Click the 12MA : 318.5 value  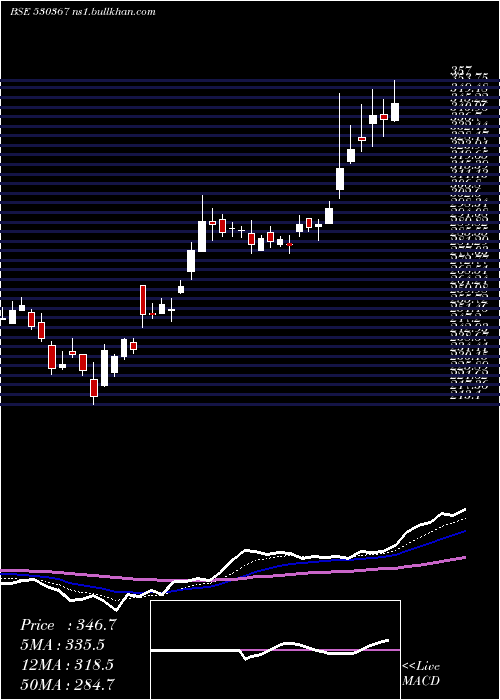pyautogui.click(x=67, y=664)
